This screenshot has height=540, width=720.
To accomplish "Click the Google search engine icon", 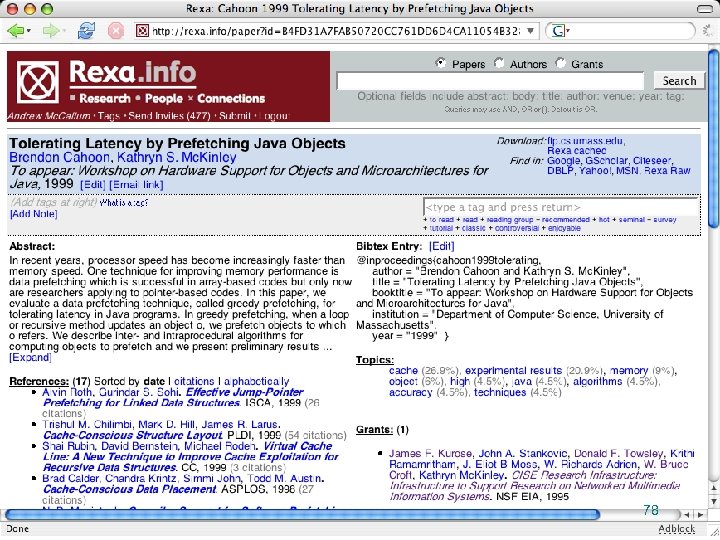I will click(x=557, y=31).
